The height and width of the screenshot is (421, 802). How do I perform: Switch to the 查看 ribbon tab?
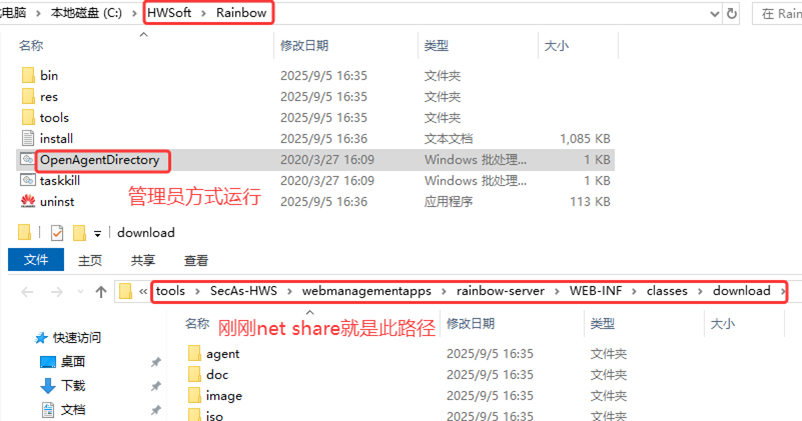pyautogui.click(x=196, y=260)
